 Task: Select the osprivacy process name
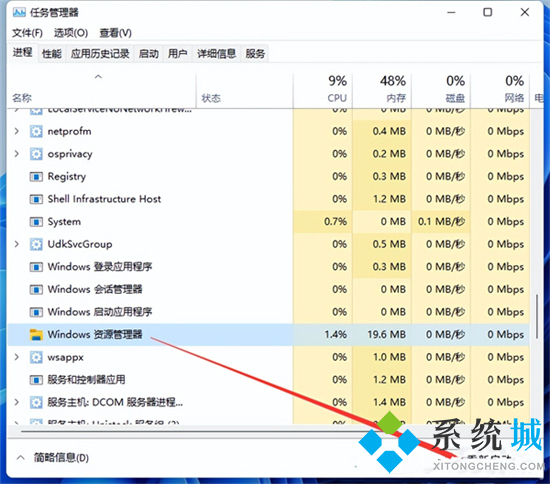[x=70, y=154]
